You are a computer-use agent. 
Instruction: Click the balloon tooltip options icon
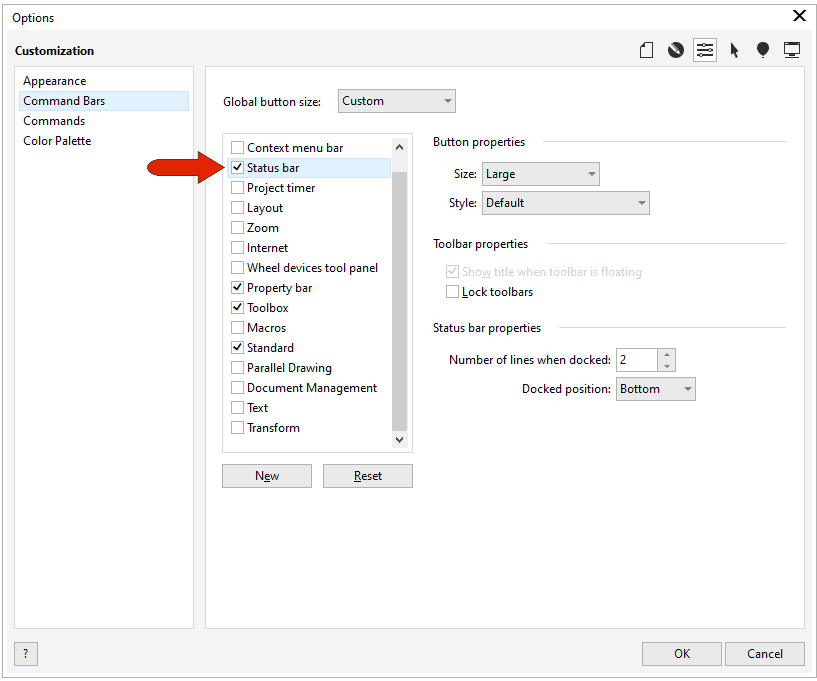point(763,49)
